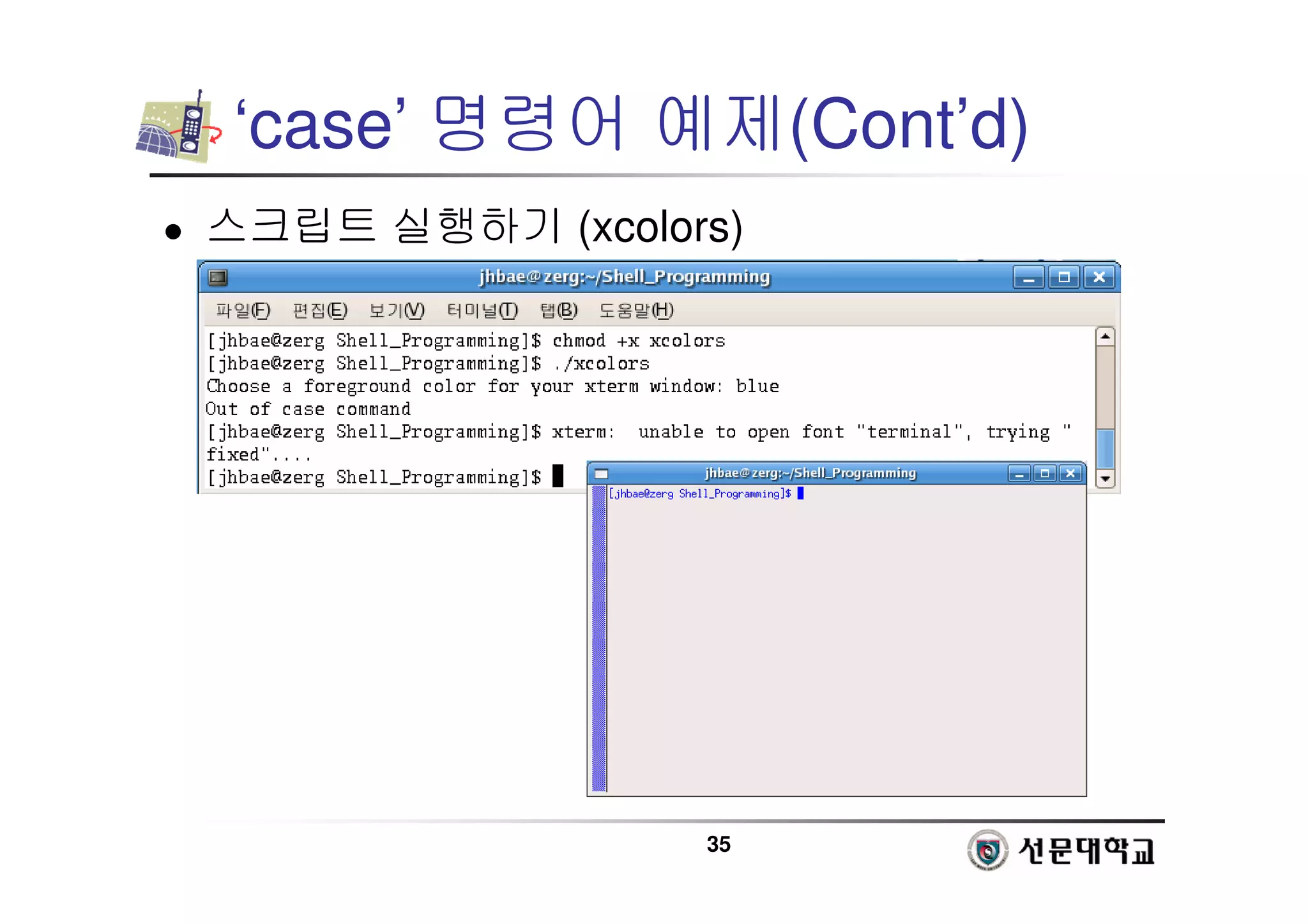
Task: Click the slide title icon with phone
Action: pyautogui.click(x=179, y=126)
